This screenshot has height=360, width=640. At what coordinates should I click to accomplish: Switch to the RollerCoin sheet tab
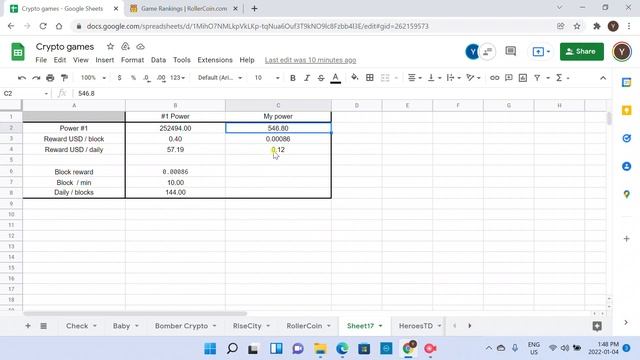click(304, 326)
